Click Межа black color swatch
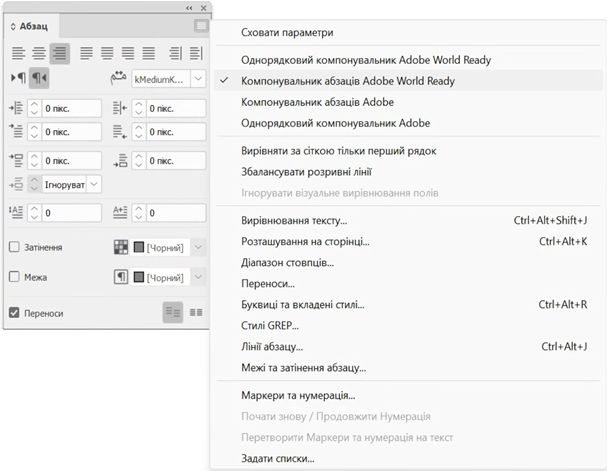 click(x=139, y=277)
